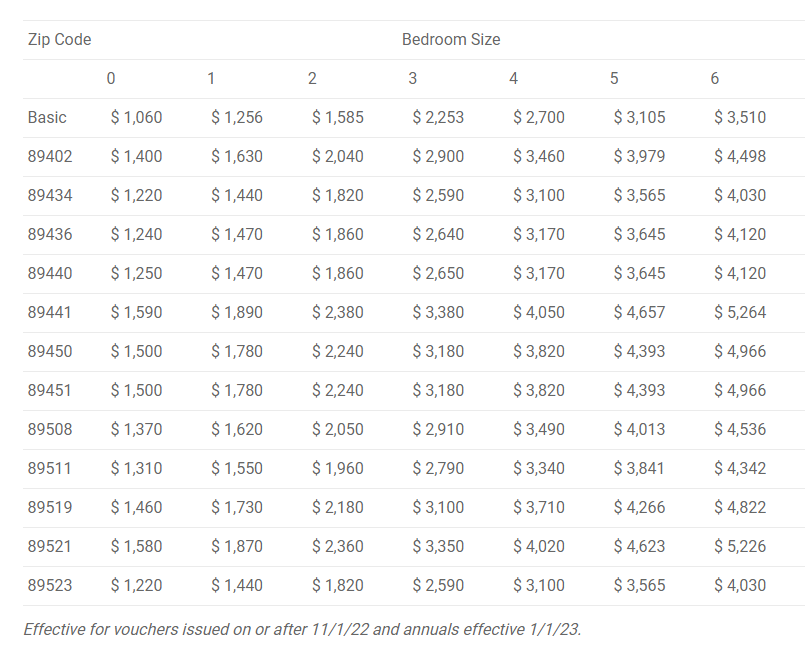
Task: Click the Bedroom Size header
Action: (x=451, y=40)
